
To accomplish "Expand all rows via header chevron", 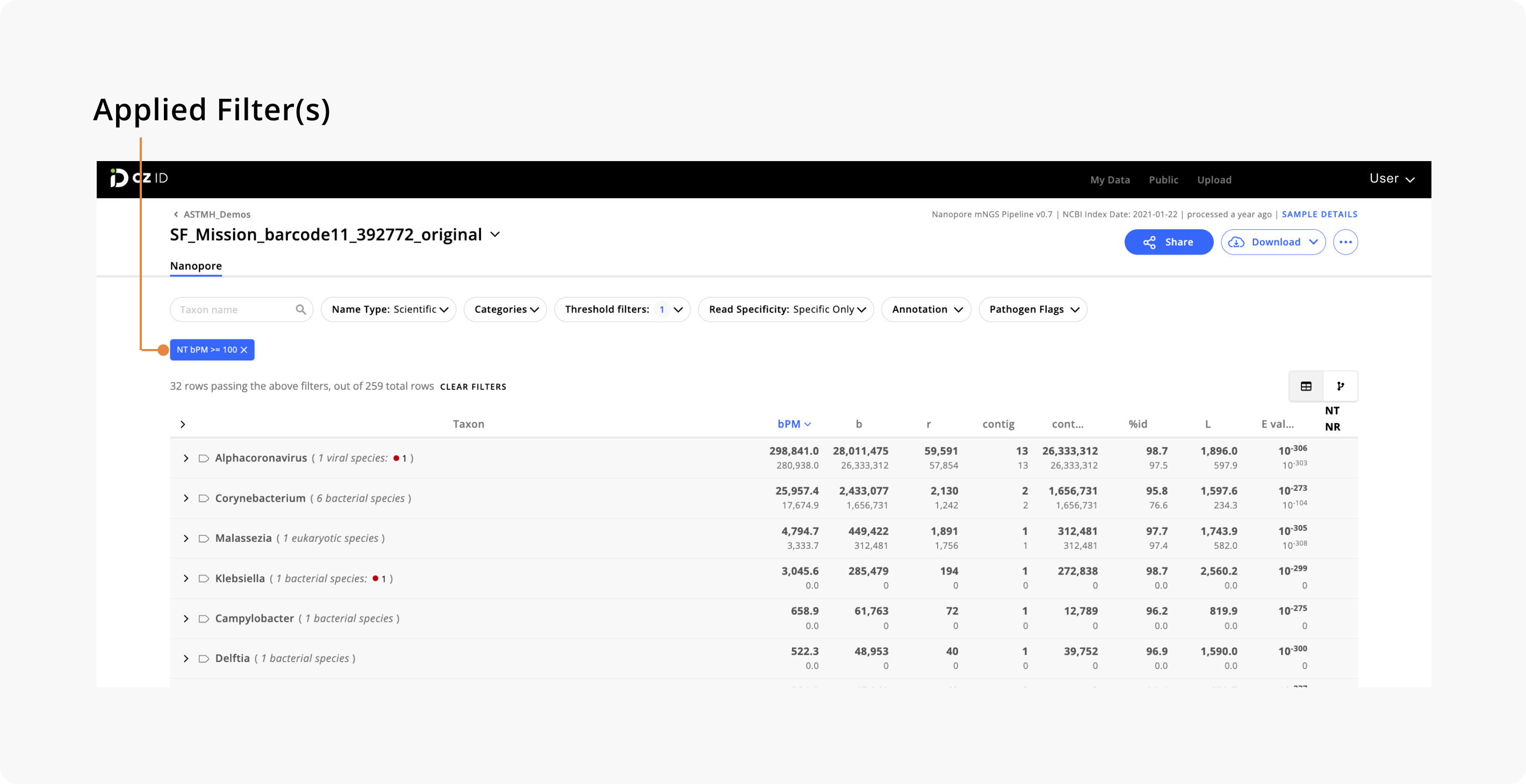I will 183,425.
